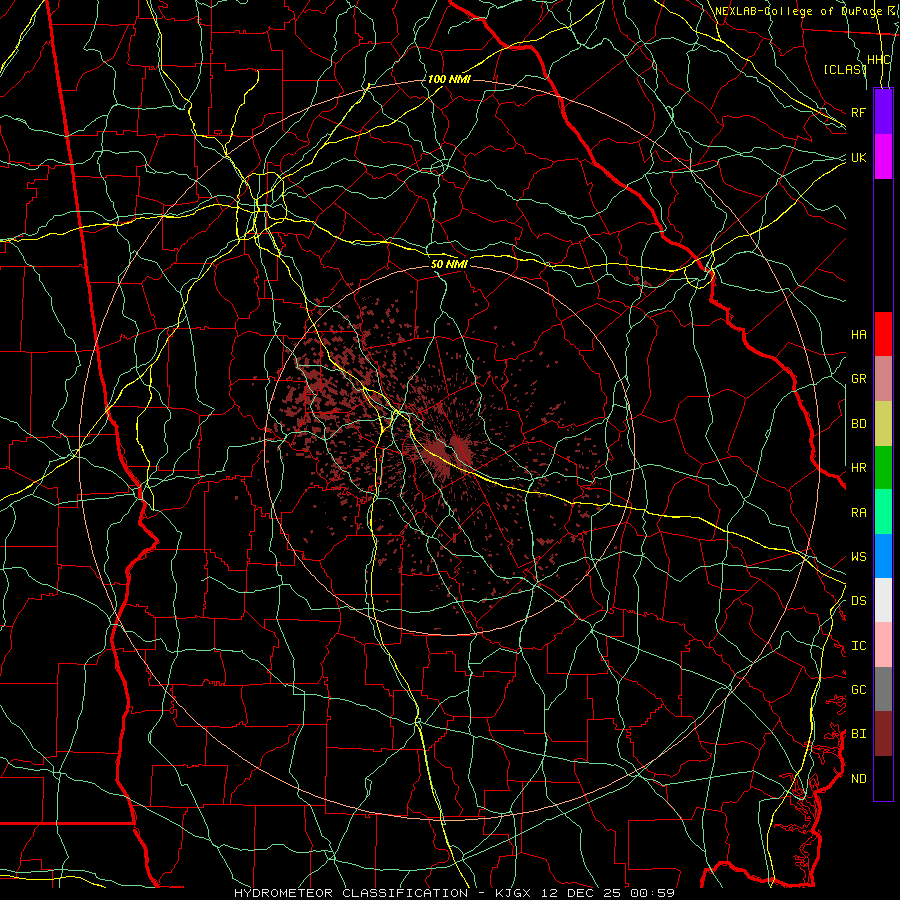
Task: Select the BD yellow legend swatch
Action: [883, 424]
